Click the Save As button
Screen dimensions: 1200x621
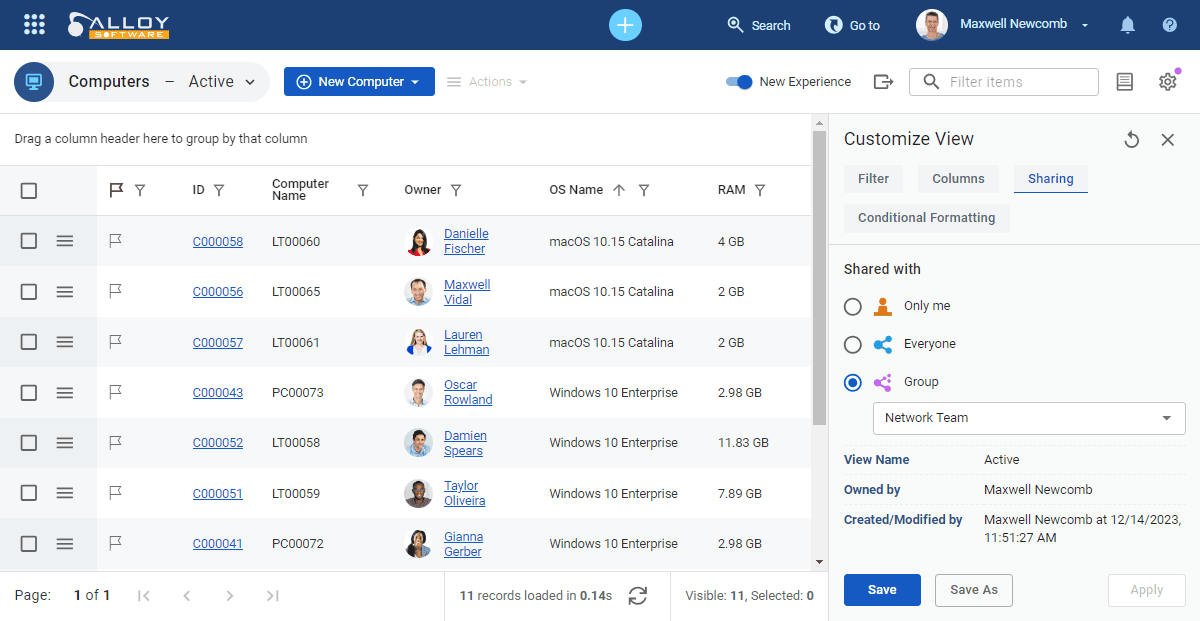(974, 590)
